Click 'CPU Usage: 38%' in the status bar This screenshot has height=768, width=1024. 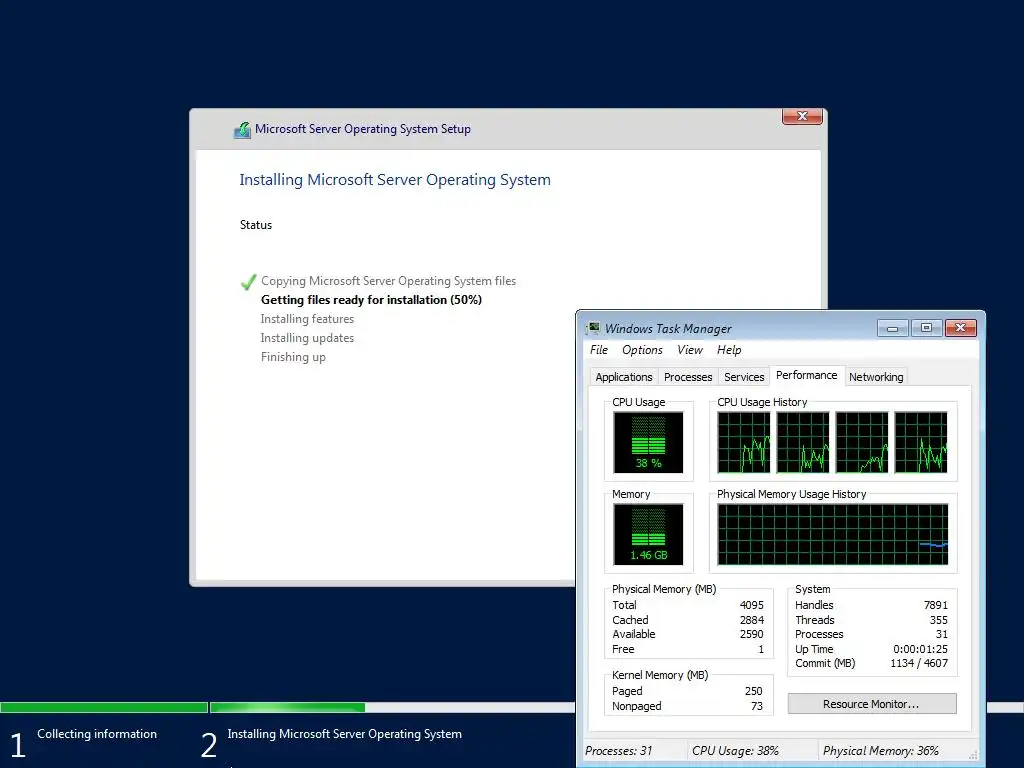pos(735,751)
